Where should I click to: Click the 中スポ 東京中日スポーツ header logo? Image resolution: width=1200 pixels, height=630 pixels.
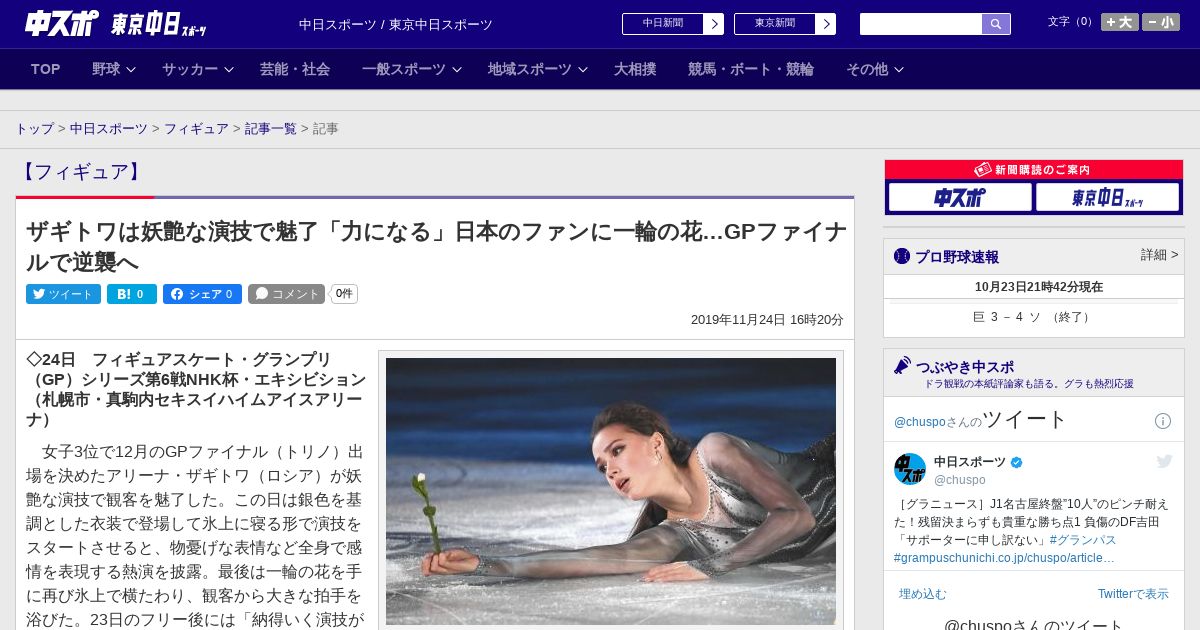pos(116,23)
